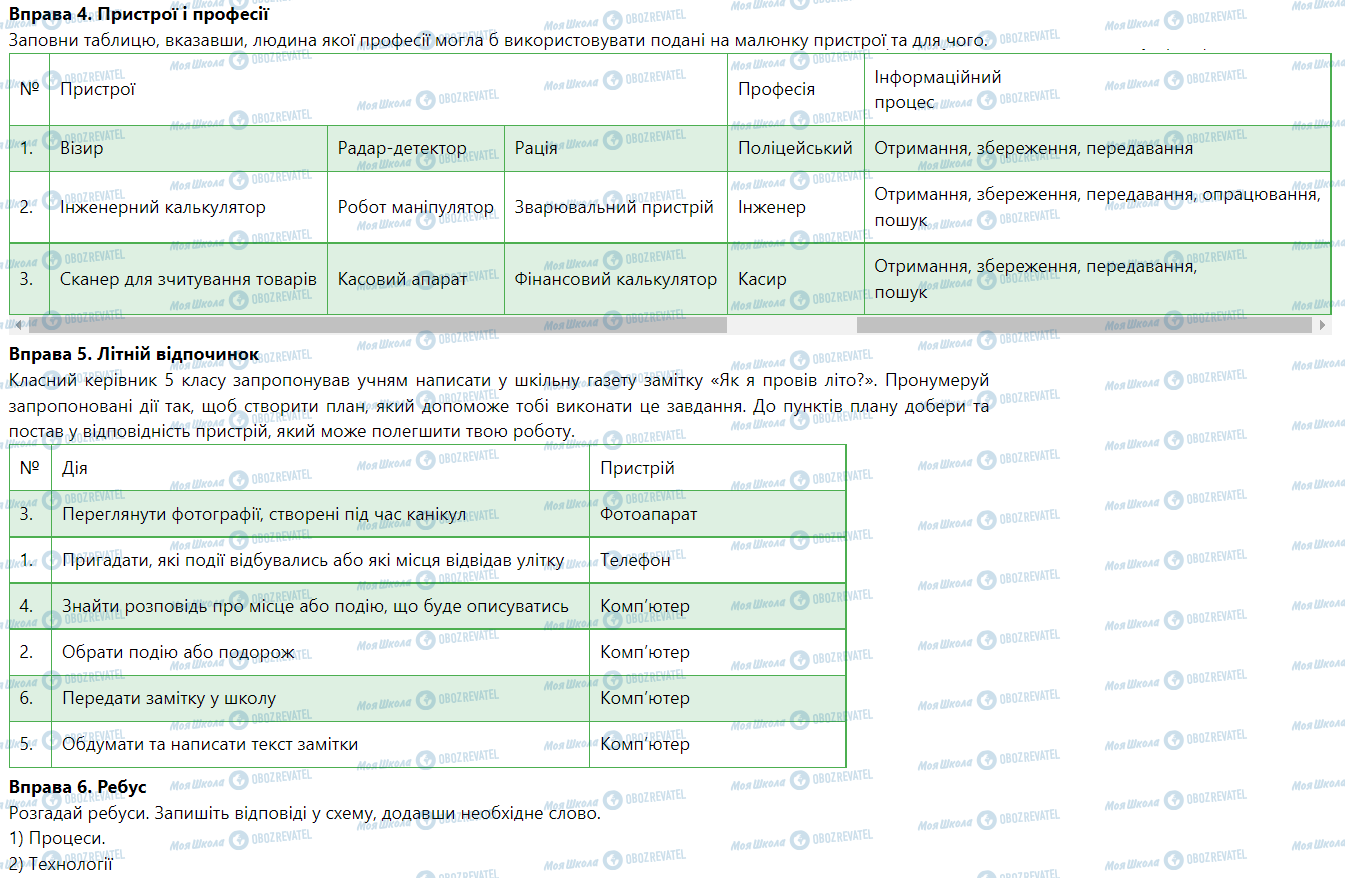Click the 'Касовий апарат' cell
The width and height of the screenshot is (1345, 878).
pos(416,279)
